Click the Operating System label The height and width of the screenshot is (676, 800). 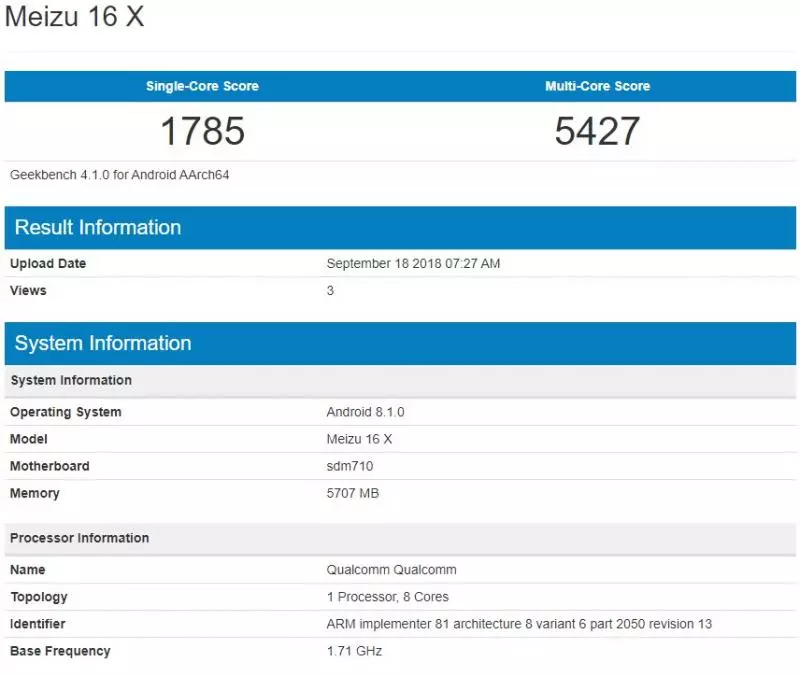coord(66,412)
